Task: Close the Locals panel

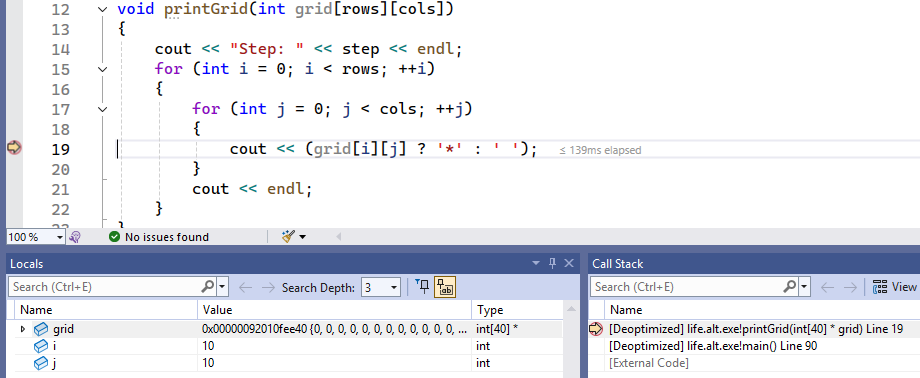Action: click(x=569, y=264)
